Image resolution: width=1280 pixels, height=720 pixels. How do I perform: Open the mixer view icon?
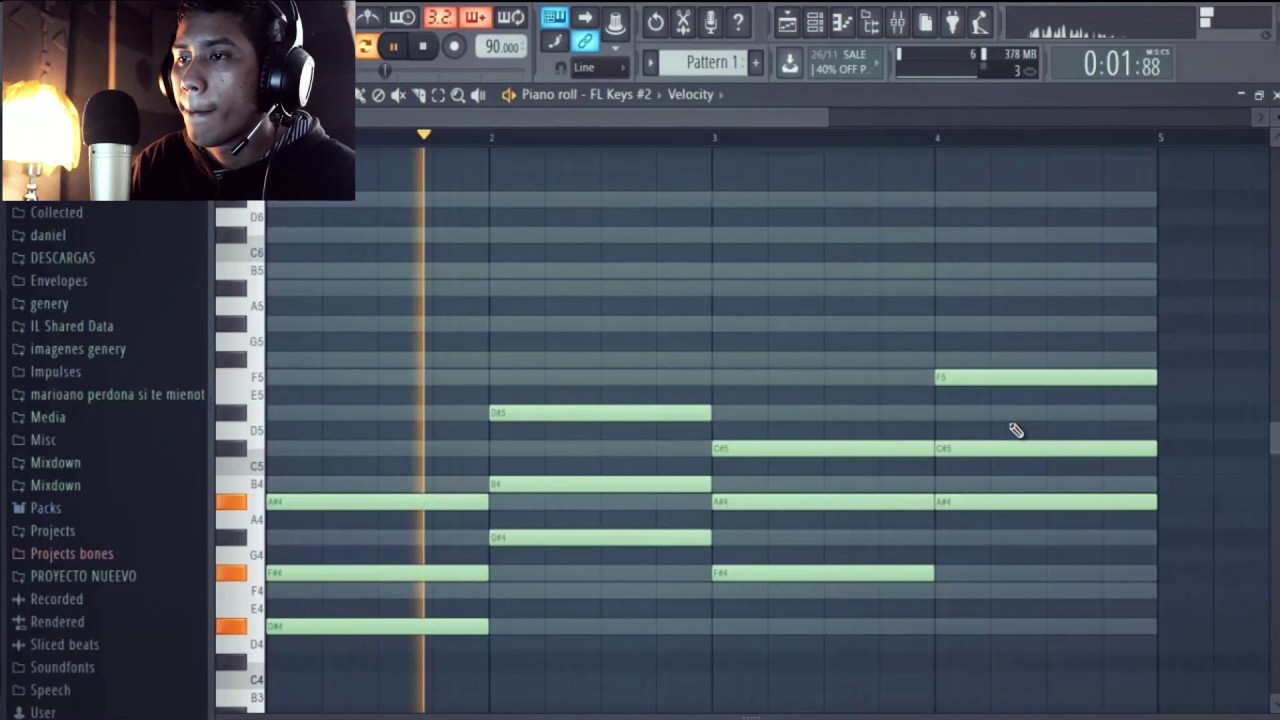(x=897, y=21)
